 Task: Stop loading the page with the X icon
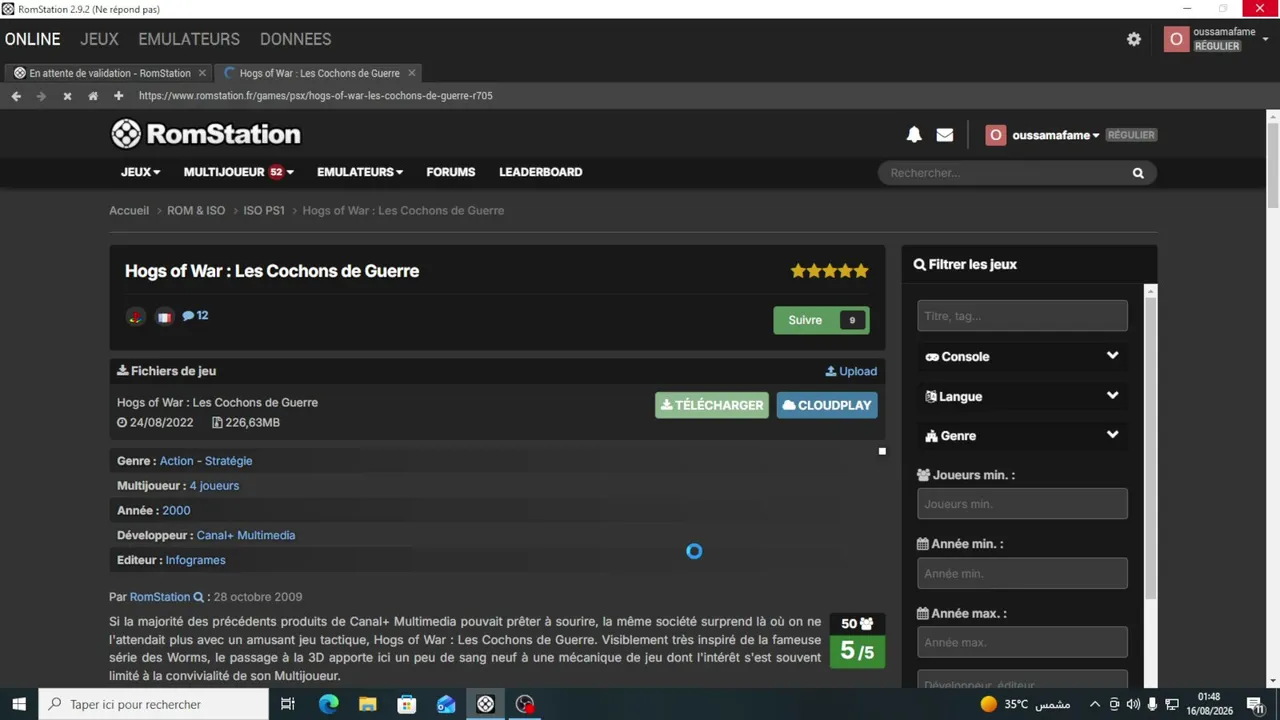[x=67, y=96]
